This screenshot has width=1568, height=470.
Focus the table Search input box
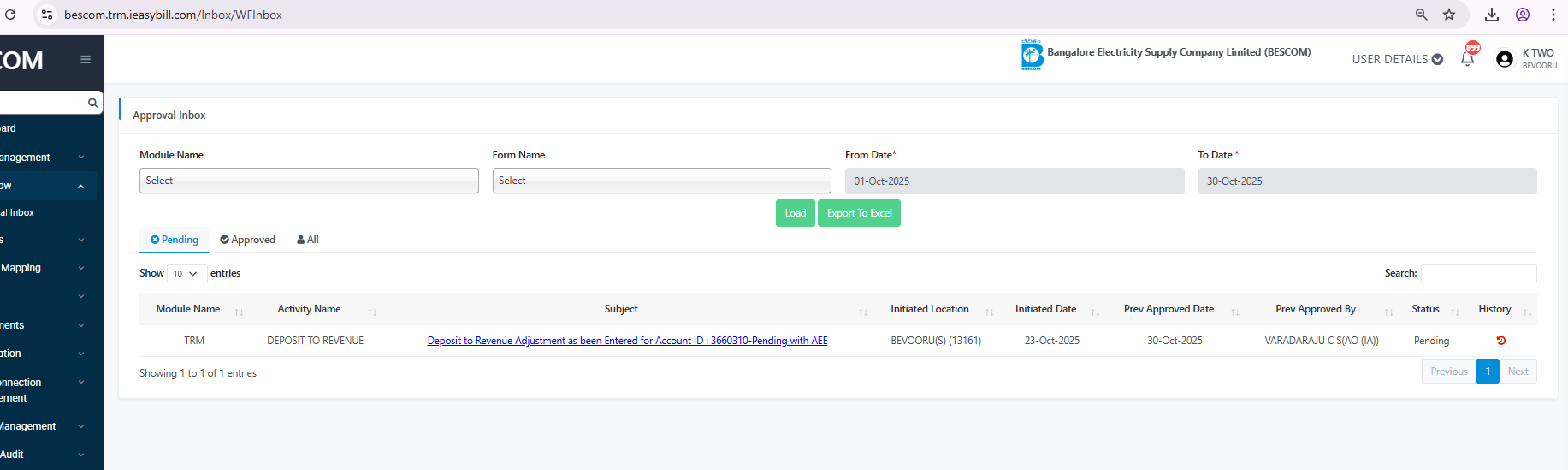click(1478, 273)
